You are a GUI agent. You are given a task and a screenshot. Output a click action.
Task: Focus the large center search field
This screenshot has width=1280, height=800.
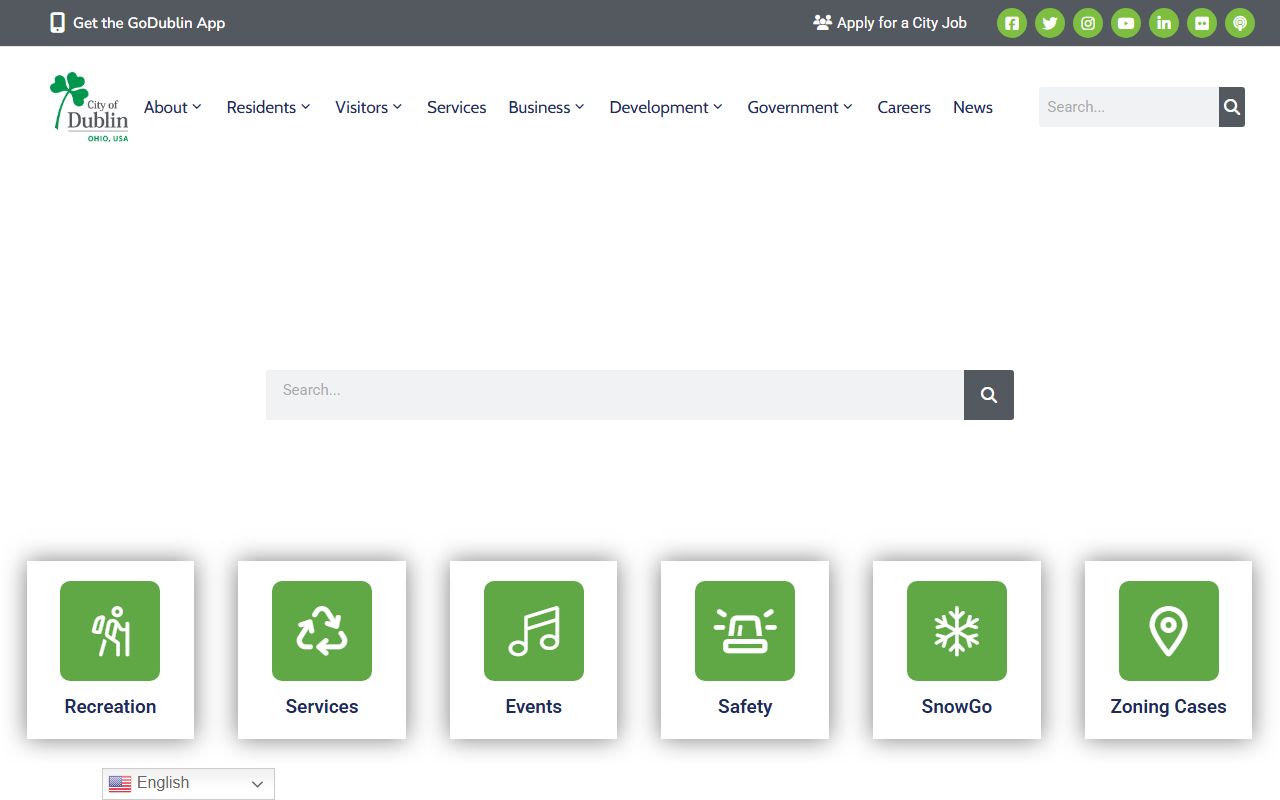[614, 395]
